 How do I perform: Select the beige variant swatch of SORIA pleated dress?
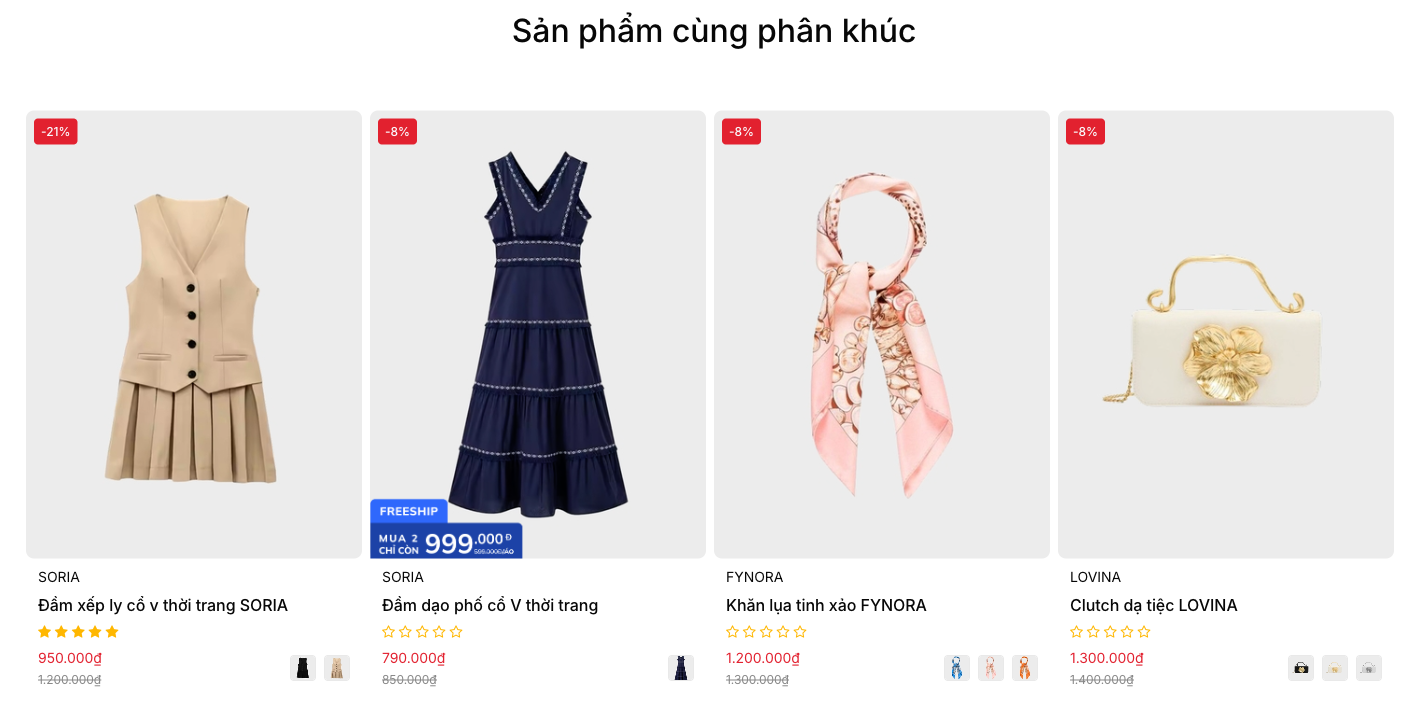[x=337, y=668]
